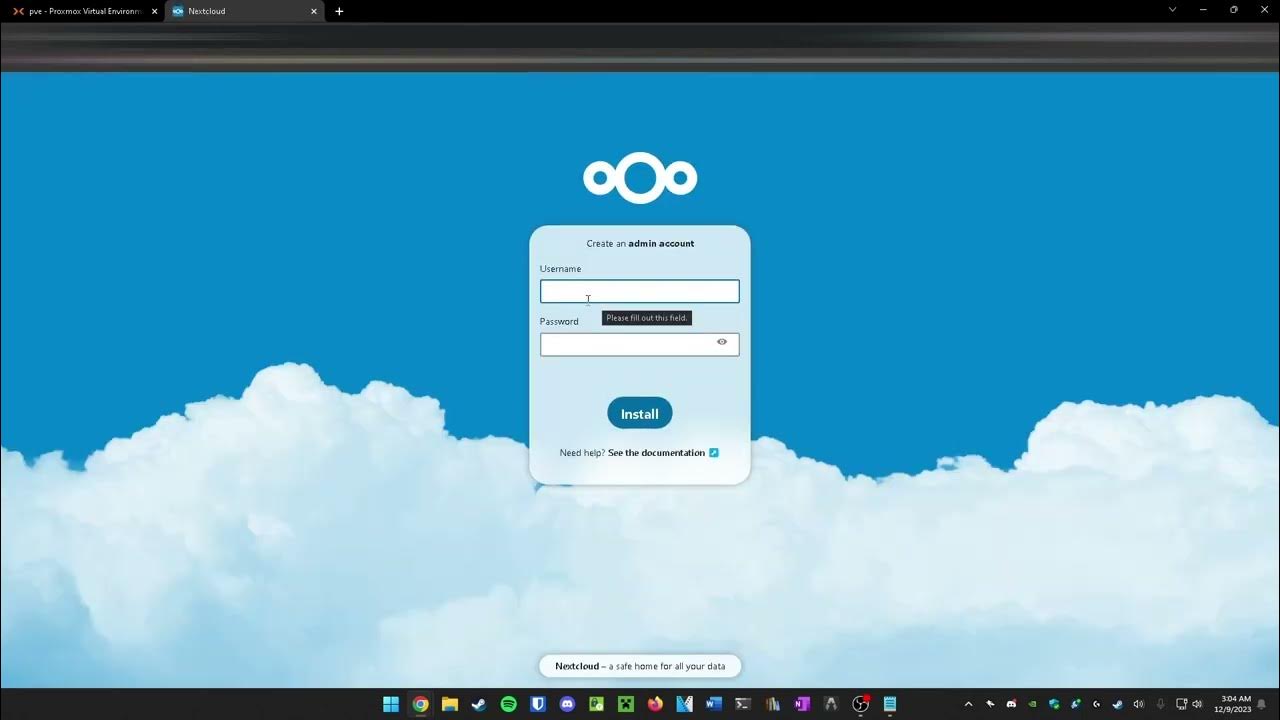Click the Nextcloud logo
The image size is (1280, 720).
point(640,178)
